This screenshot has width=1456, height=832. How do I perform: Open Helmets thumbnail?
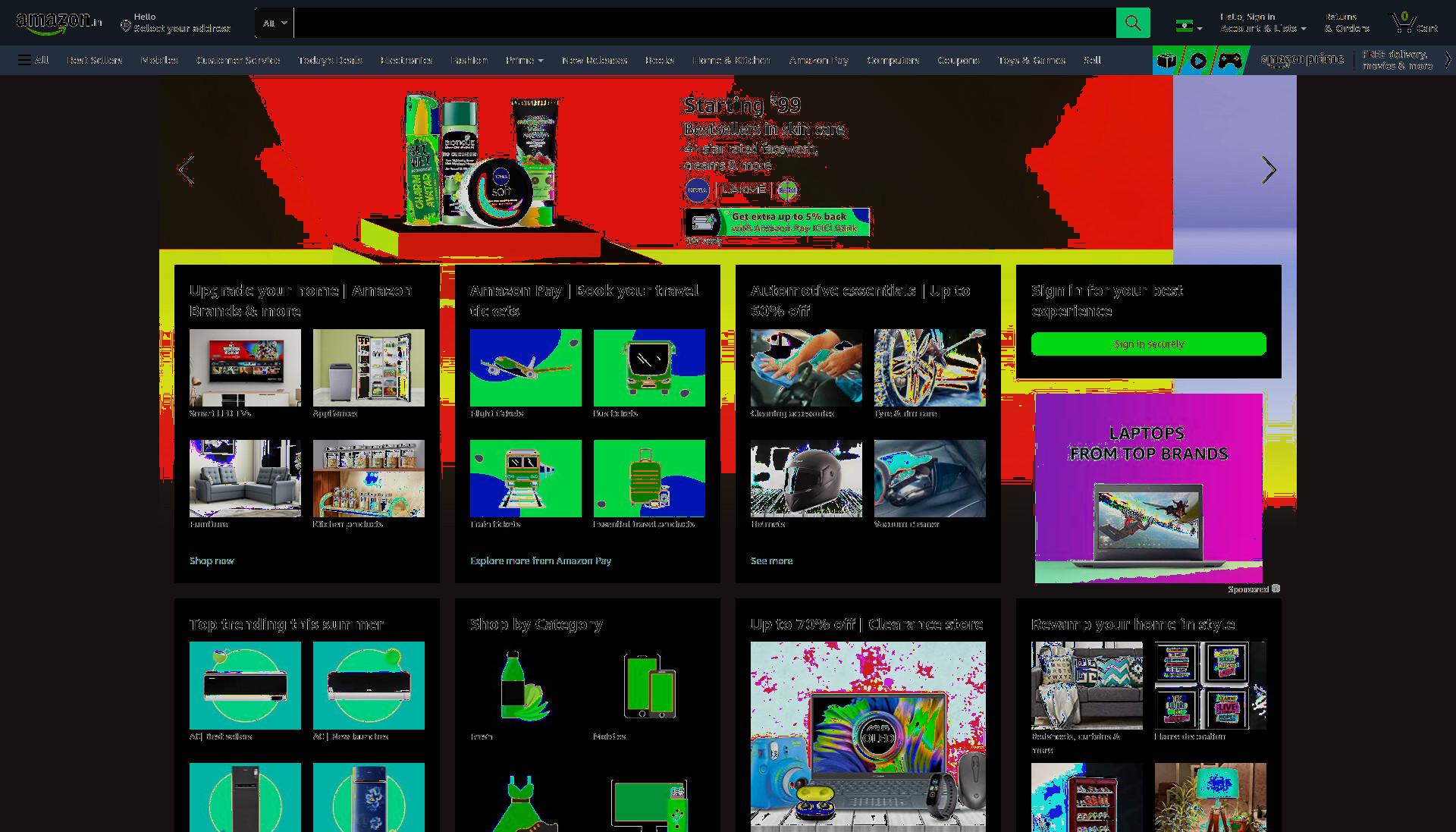(806, 479)
